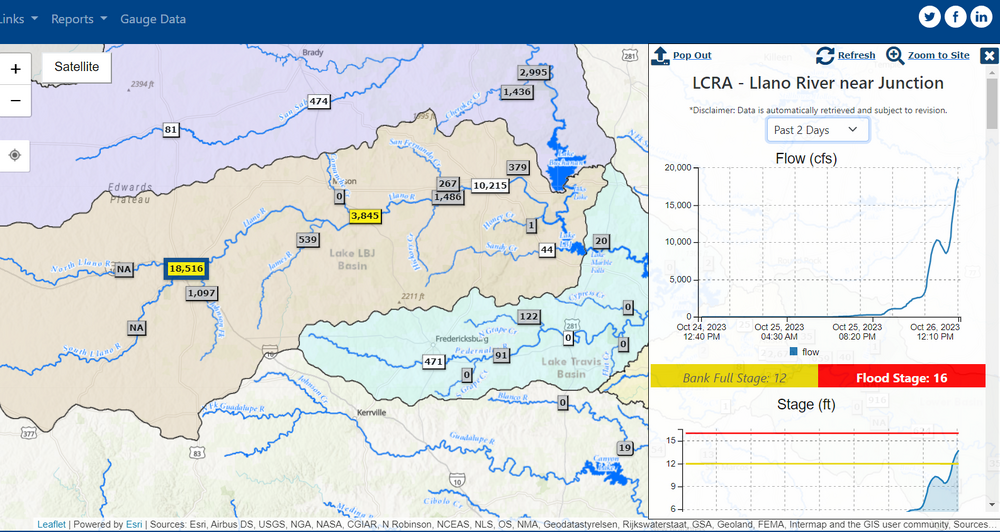Open the LinkedIn social icon
The width and height of the screenshot is (1000, 532).
[981, 17]
